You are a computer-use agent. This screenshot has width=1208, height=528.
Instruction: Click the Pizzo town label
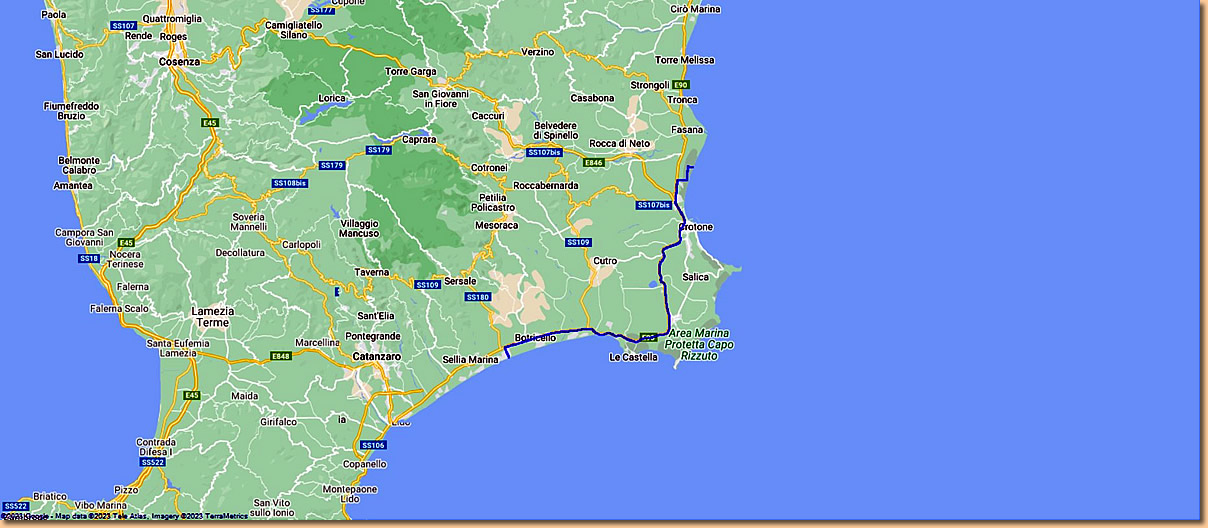[126, 489]
